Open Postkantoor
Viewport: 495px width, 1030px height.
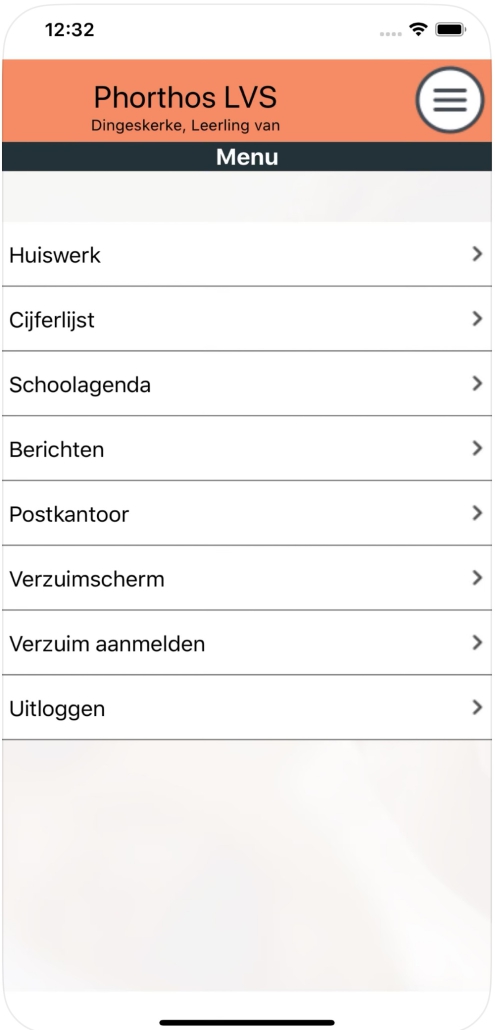pos(247,513)
